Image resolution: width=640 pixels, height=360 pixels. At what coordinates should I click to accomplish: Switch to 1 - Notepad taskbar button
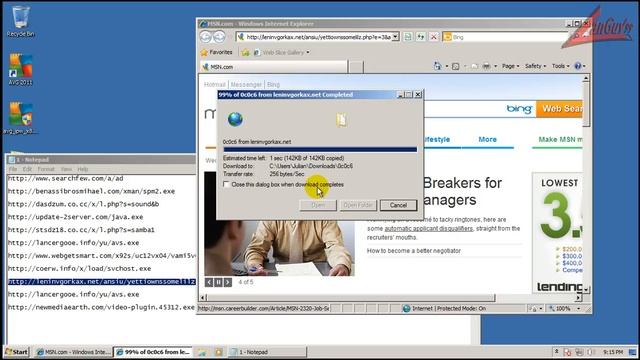point(267,352)
